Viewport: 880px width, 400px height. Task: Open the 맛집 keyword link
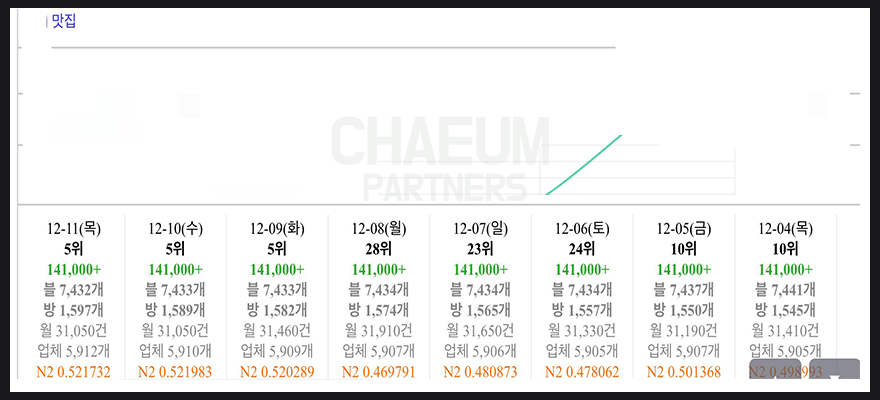tap(63, 20)
